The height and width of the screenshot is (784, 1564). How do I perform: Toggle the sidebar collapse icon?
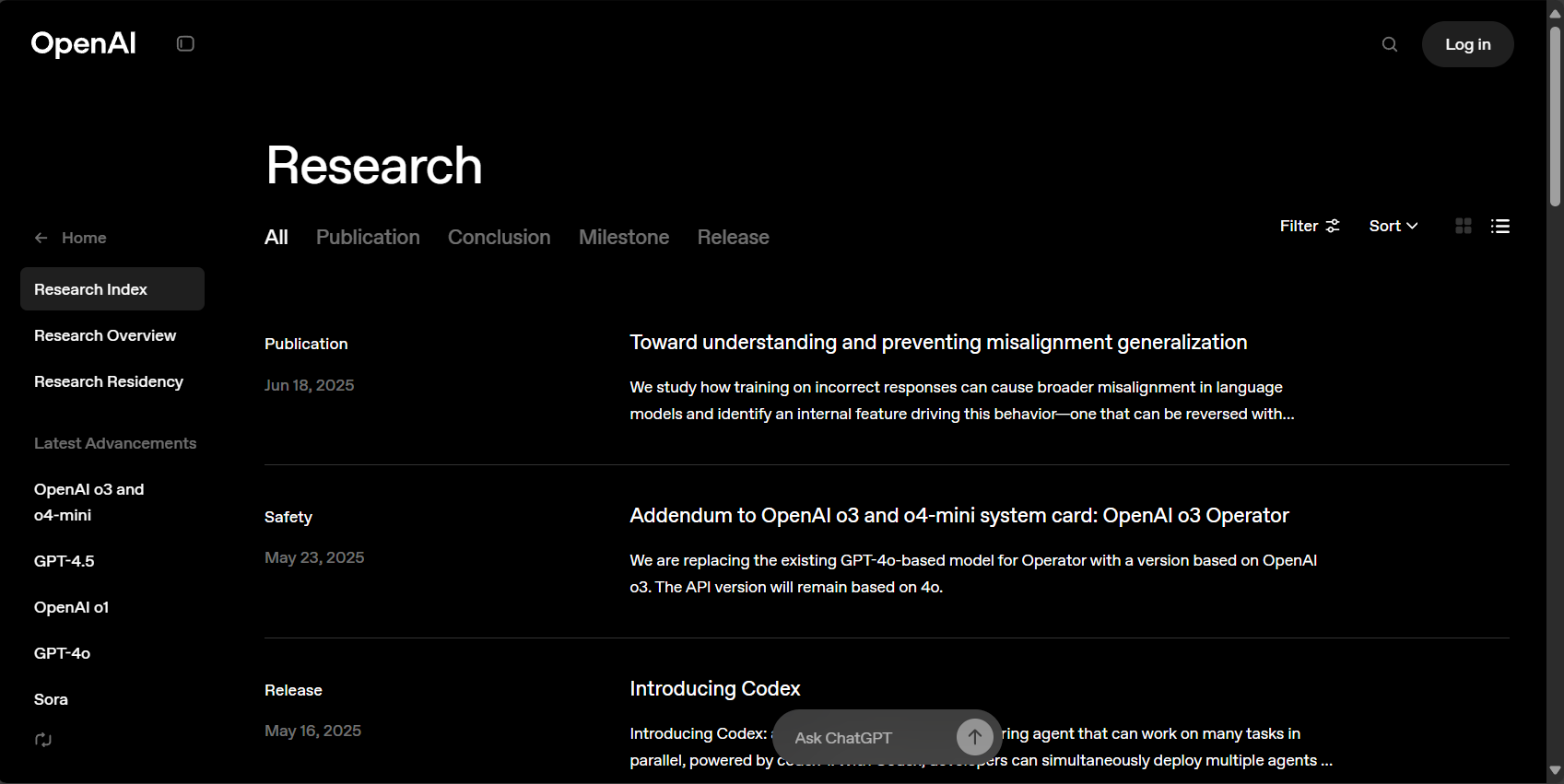[x=185, y=43]
